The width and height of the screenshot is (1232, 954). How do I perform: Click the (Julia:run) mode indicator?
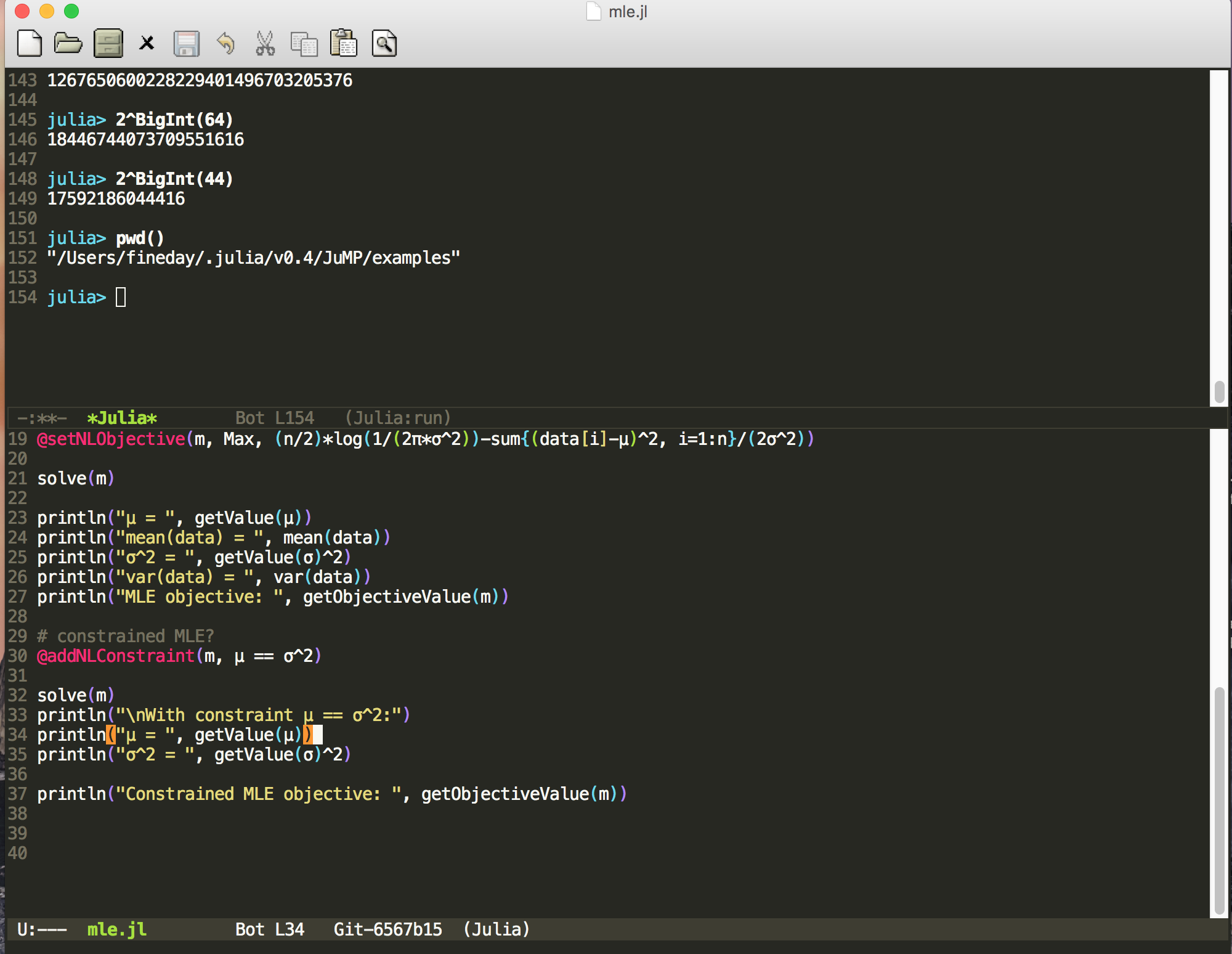pyautogui.click(x=397, y=418)
